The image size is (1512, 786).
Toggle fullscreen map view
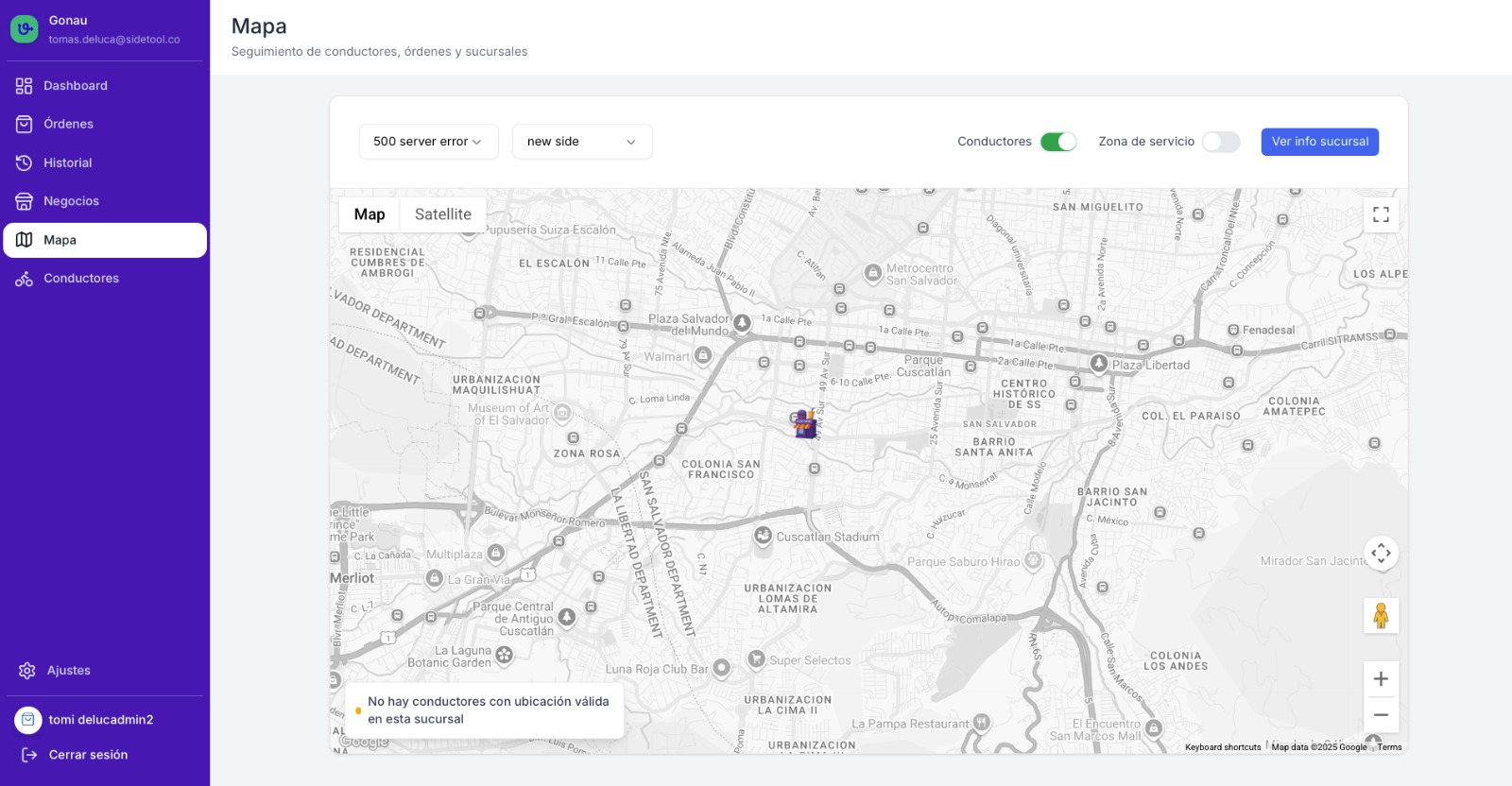[1381, 214]
